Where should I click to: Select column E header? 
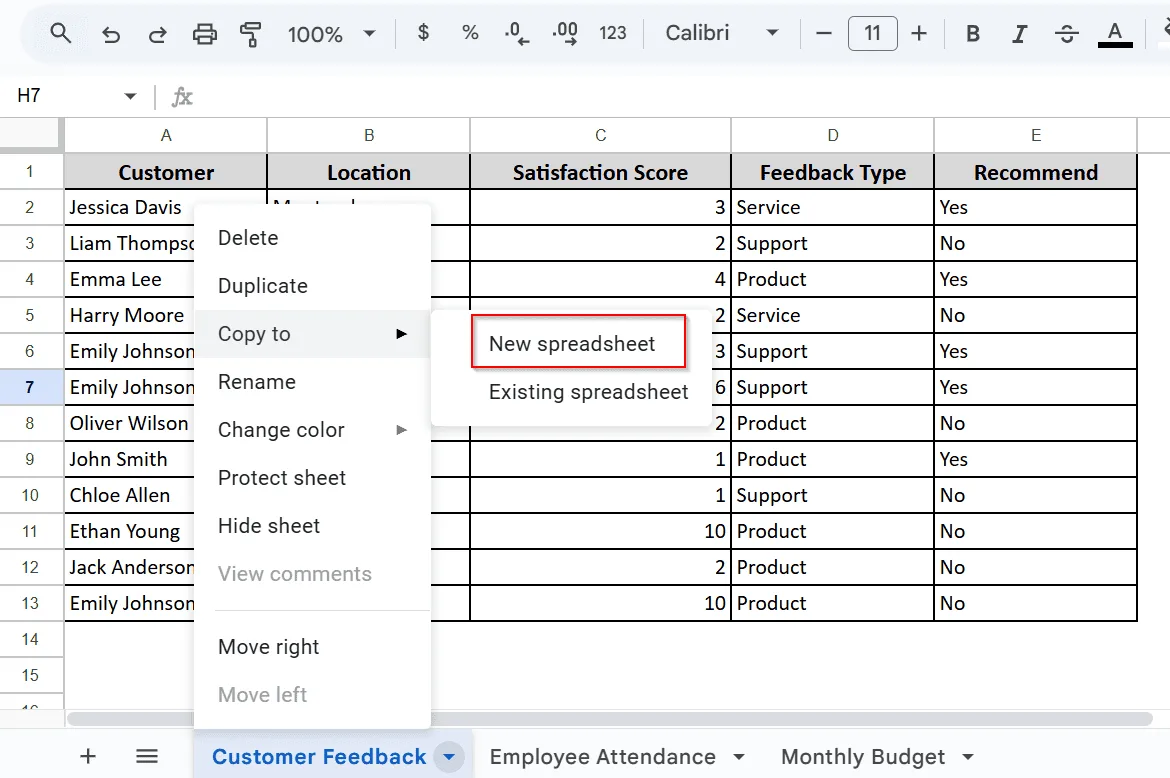[1036, 135]
